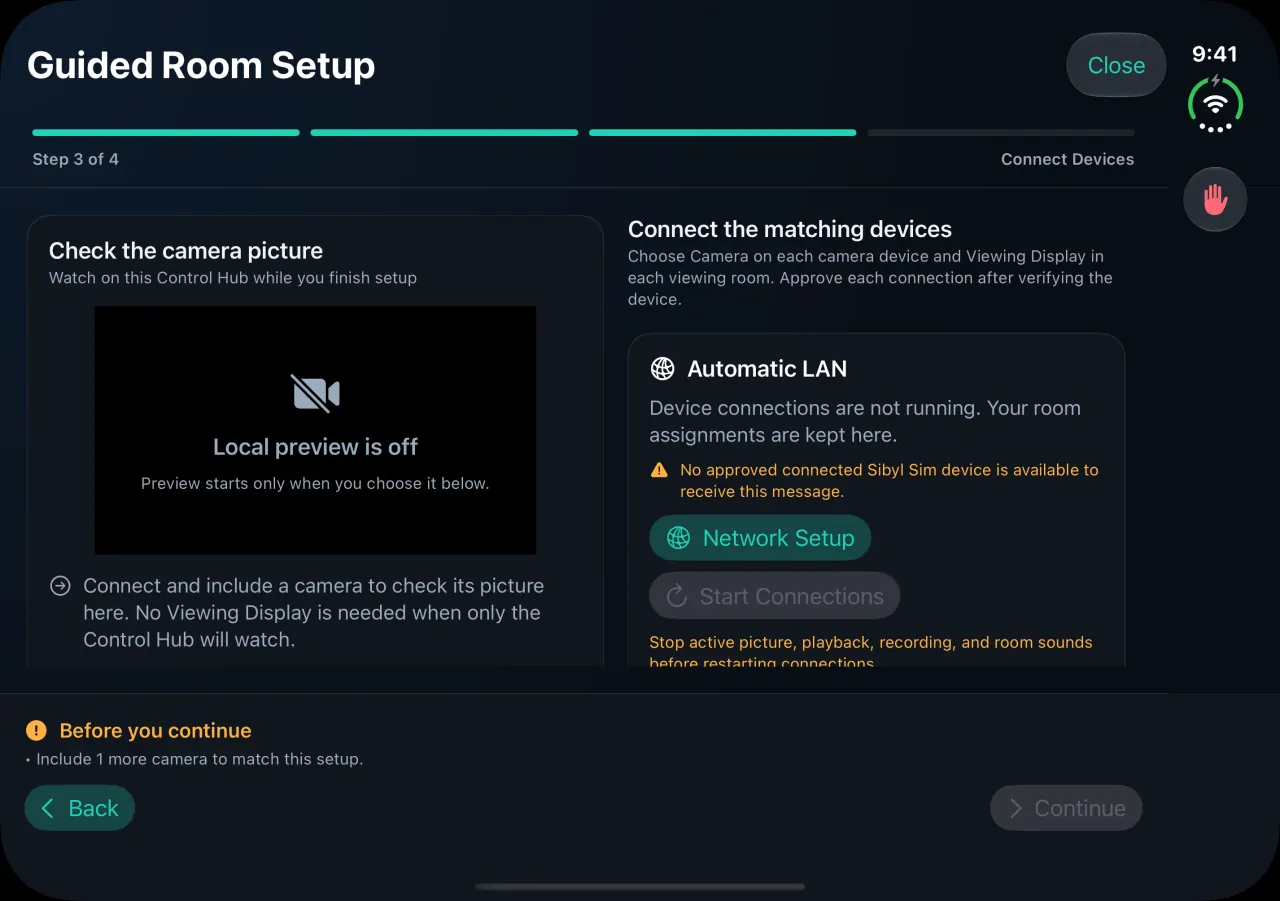Go Back to the previous step
The height and width of the screenshot is (901, 1280).
80,808
